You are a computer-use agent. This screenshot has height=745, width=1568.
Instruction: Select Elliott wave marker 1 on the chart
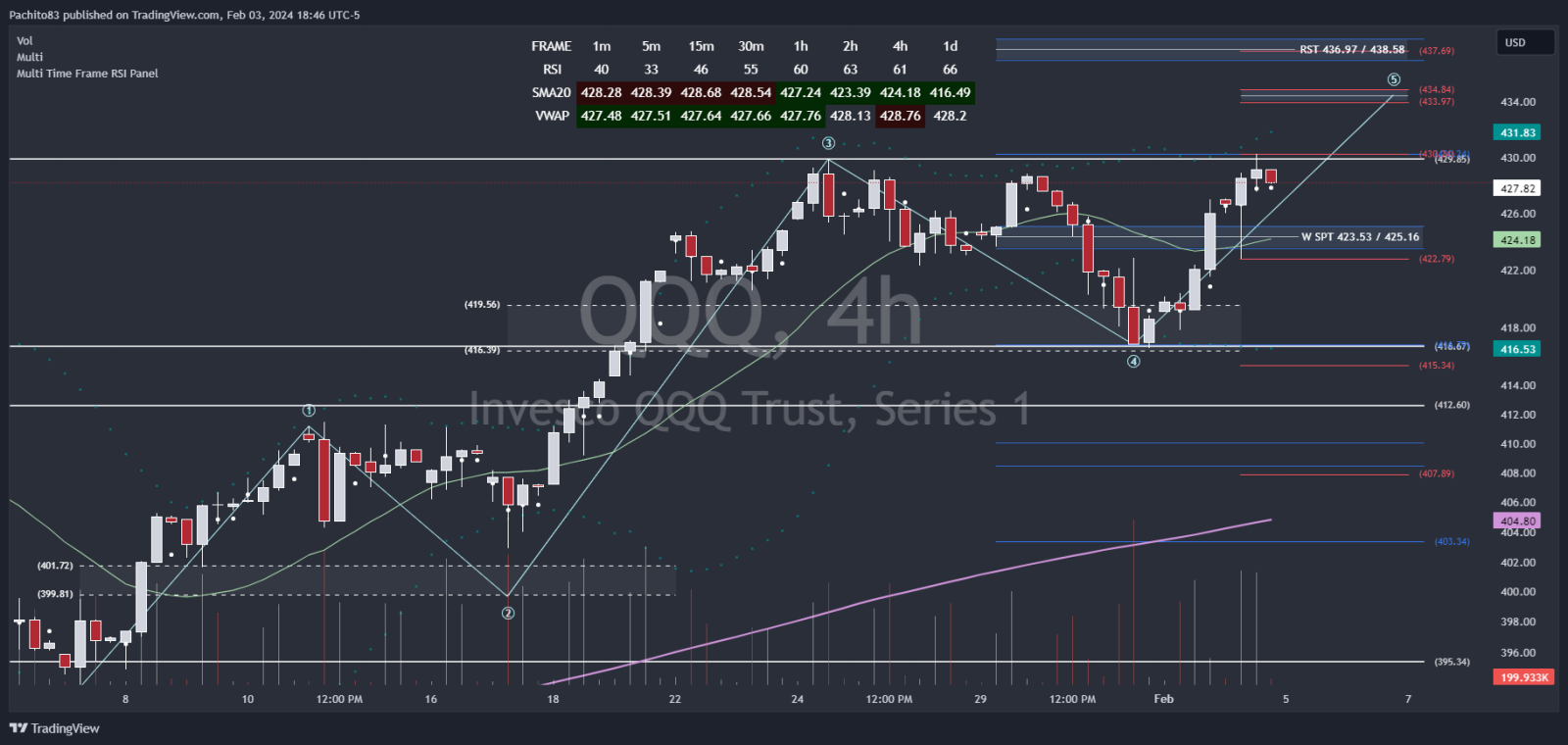tap(309, 411)
